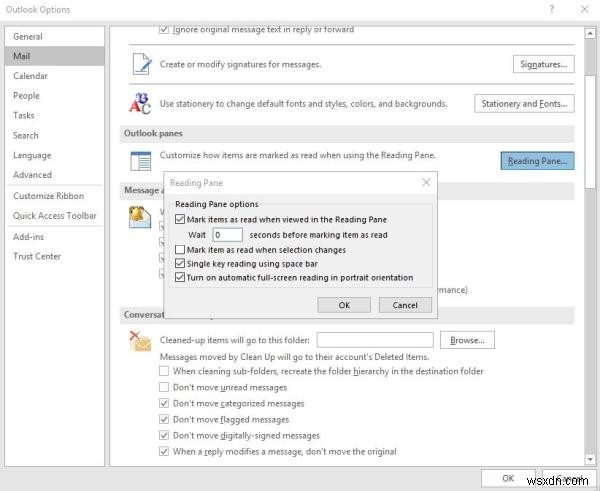
Task: Click the Reading Pane layout icon
Action: pyautogui.click(x=140, y=161)
